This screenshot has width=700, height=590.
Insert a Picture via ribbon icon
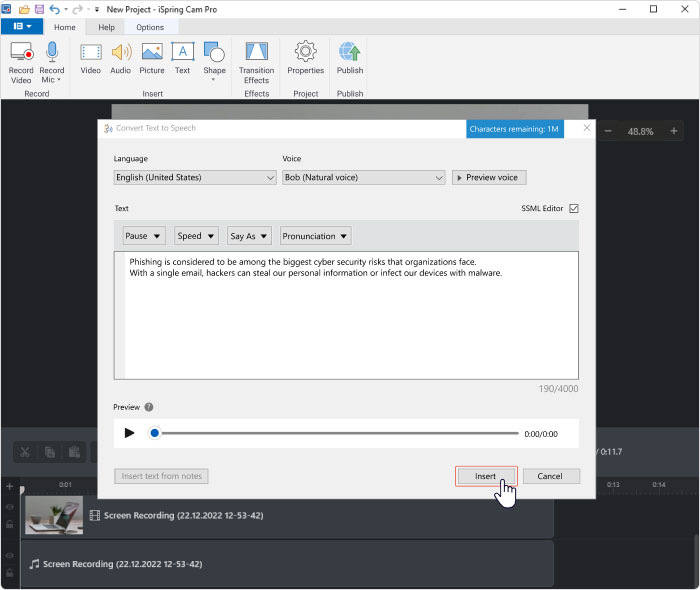click(x=152, y=53)
